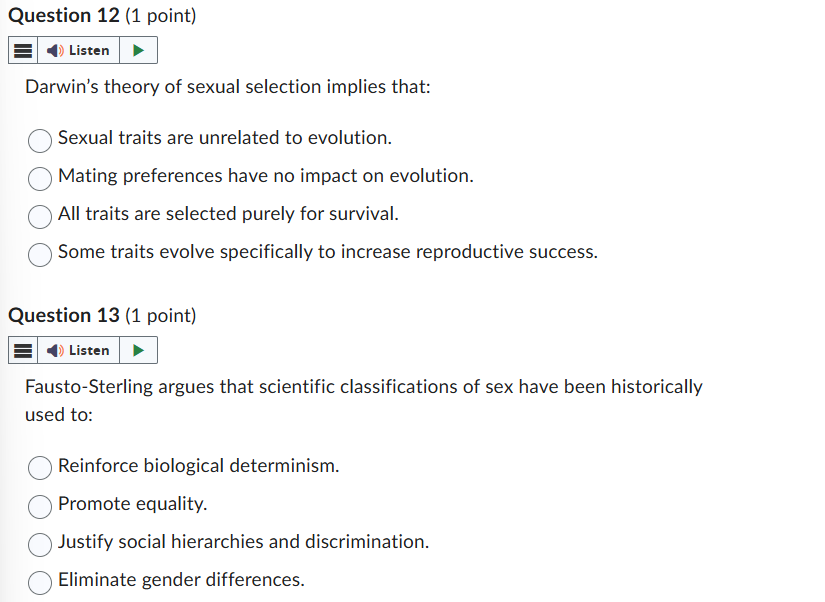The width and height of the screenshot is (825, 602).
Task: Open the text-to-speech menu above the Darwin question
Action: [22, 50]
